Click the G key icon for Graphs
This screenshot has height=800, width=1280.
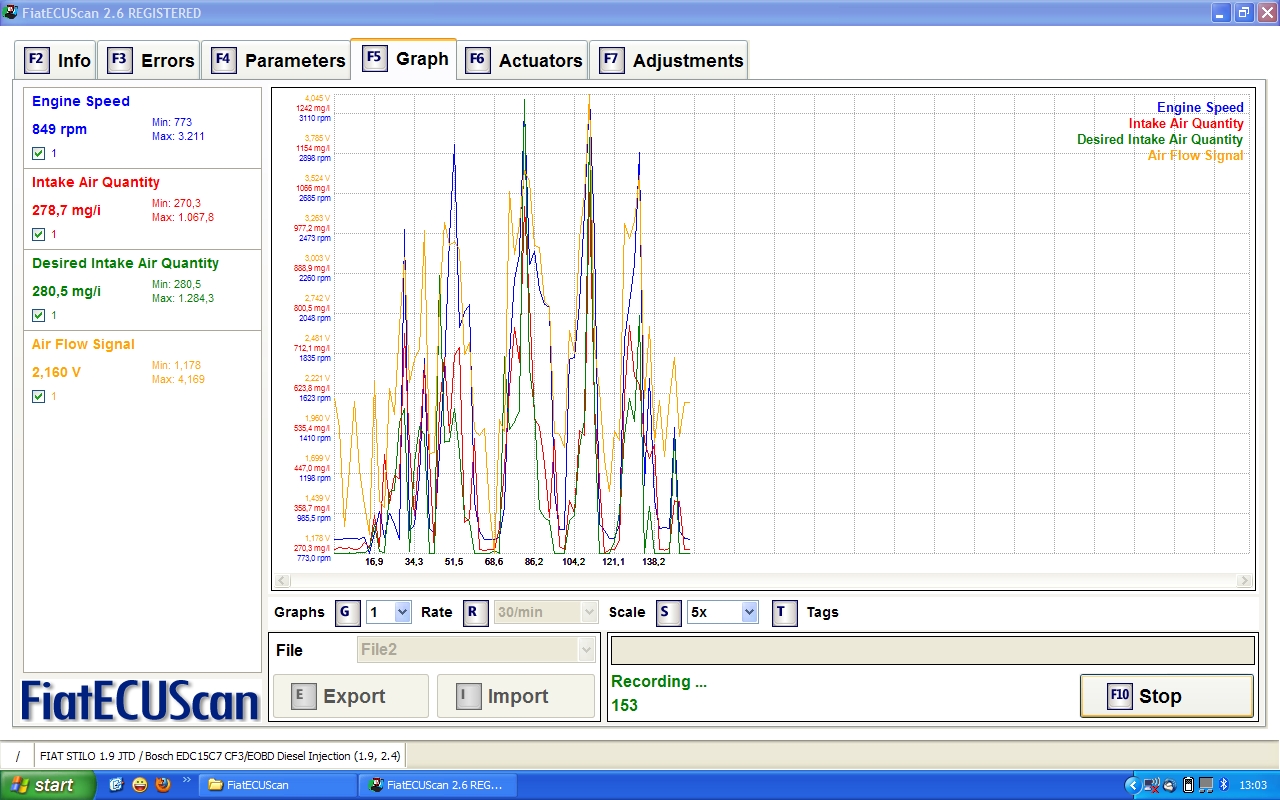[346, 612]
